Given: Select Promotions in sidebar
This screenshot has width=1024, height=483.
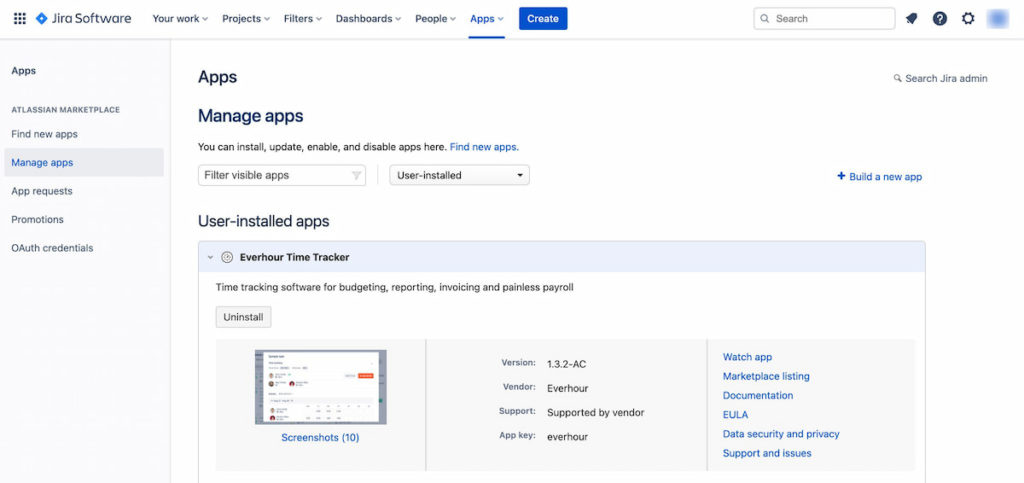Looking at the screenshot, I should (x=37, y=219).
